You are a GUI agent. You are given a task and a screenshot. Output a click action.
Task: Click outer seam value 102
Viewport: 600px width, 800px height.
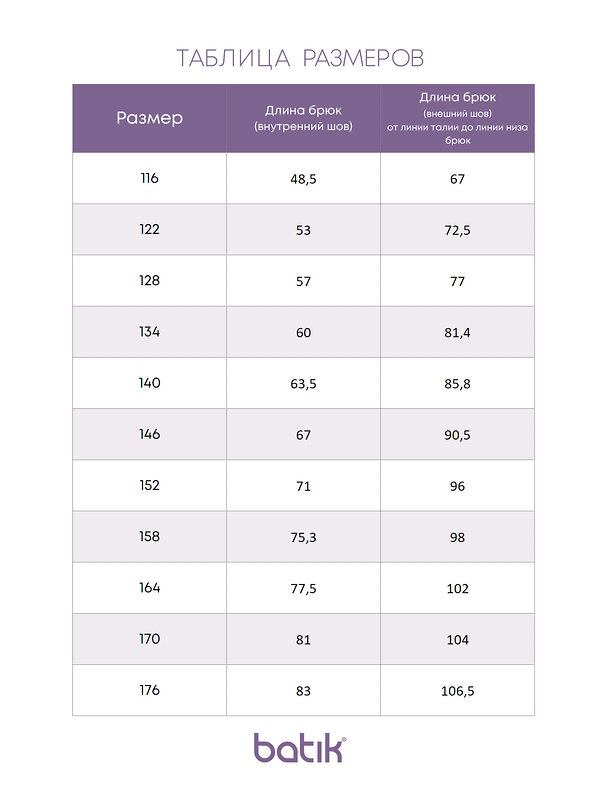(x=458, y=588)
